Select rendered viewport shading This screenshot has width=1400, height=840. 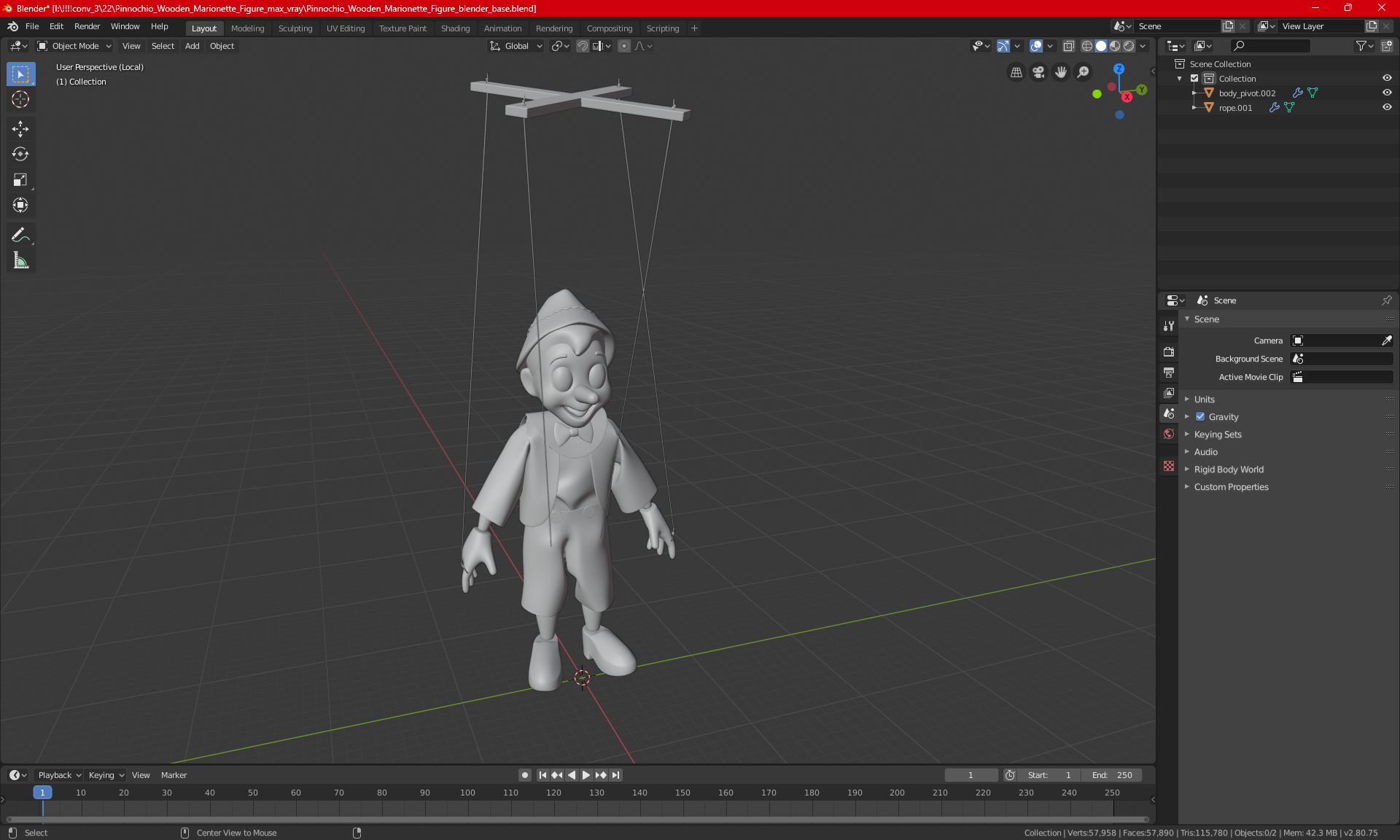pyautogui.click(x=1129, y=46)
